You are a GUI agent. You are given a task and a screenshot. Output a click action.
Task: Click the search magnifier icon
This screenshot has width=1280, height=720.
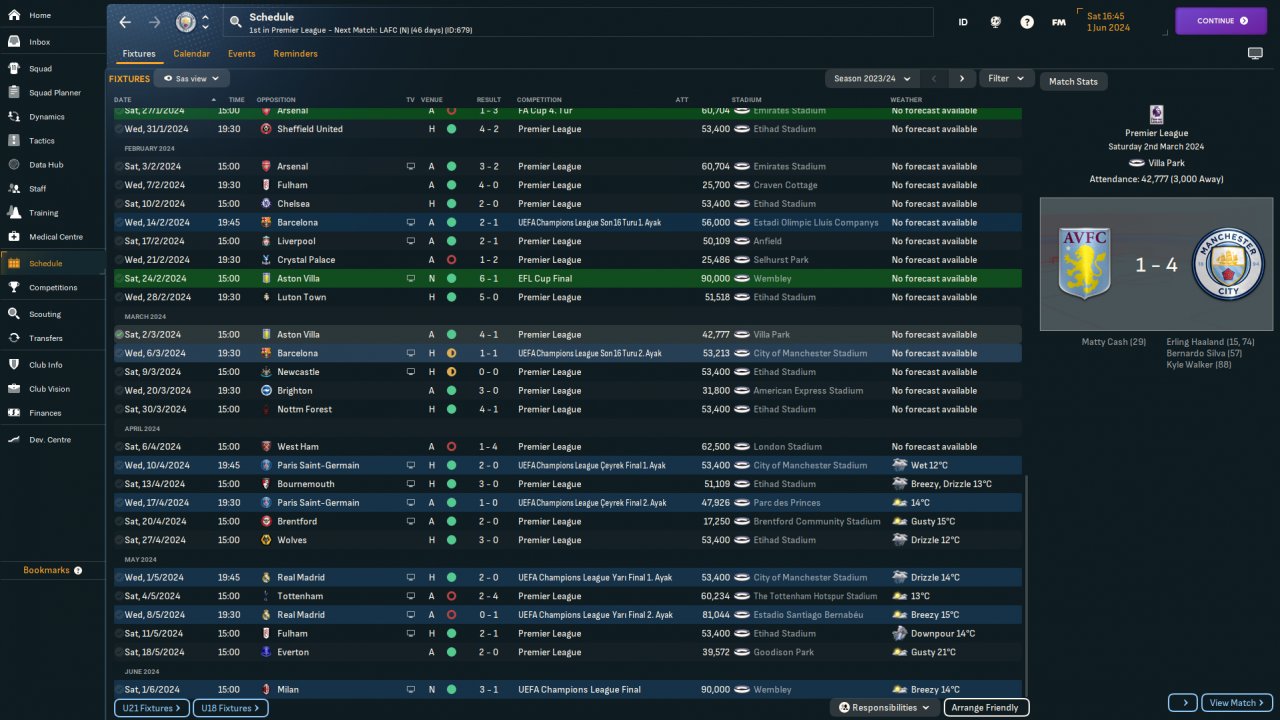(x=235, y=21)
